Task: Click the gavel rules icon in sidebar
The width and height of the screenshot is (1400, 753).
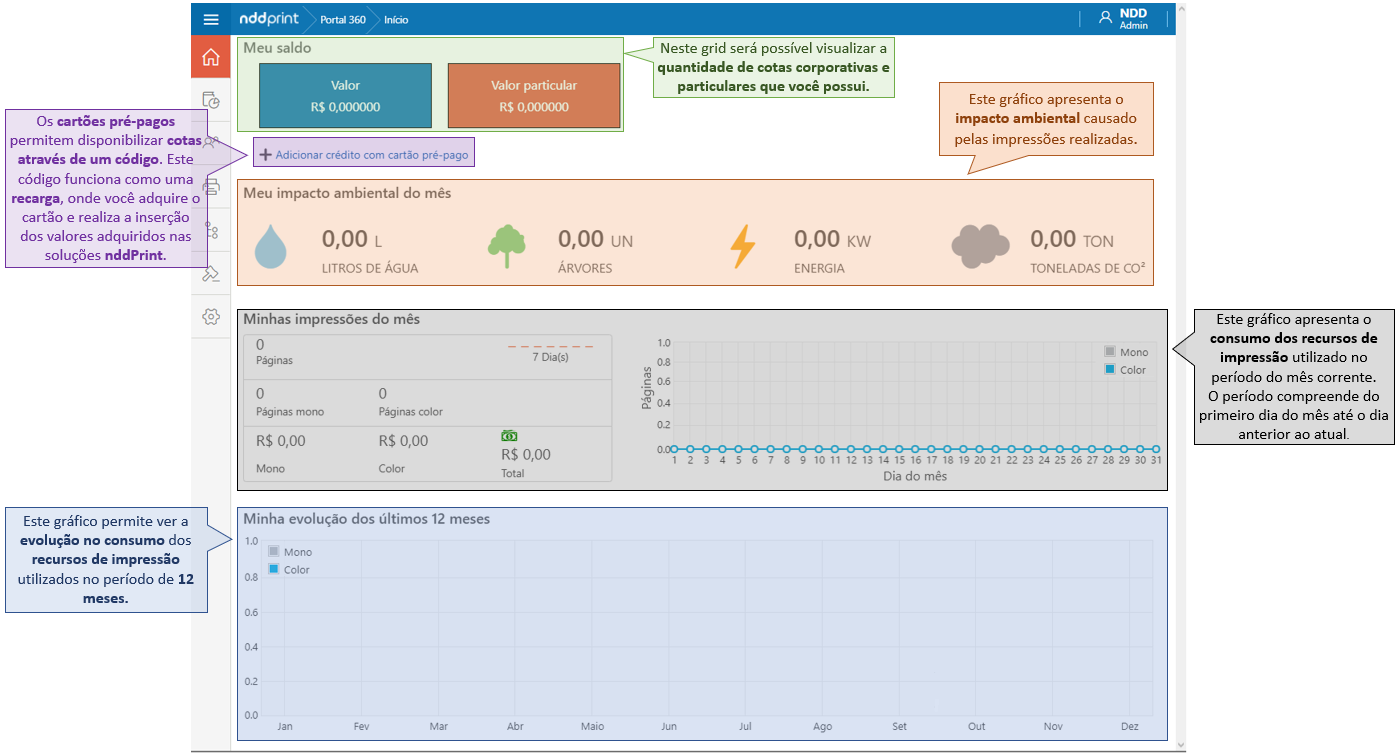Action: point(210,274)
